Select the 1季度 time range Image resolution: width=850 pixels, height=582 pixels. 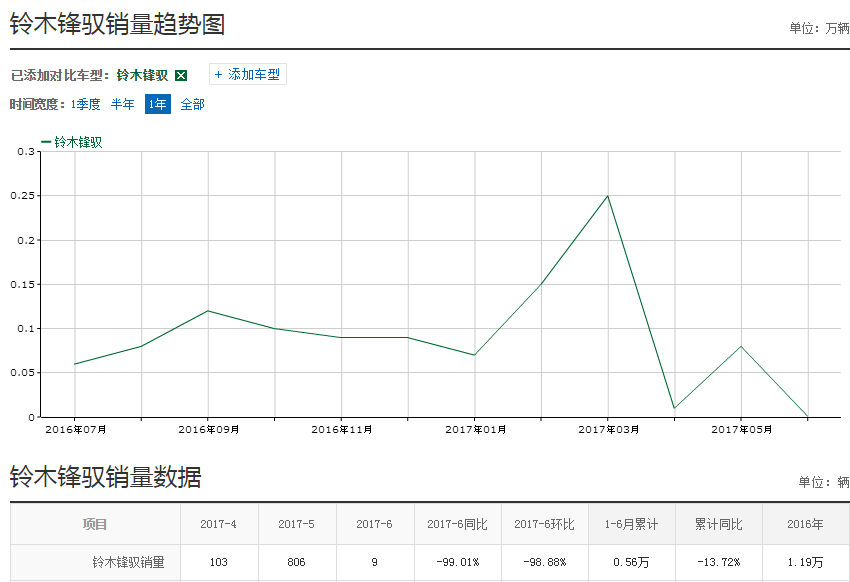[x=86, y=104]
